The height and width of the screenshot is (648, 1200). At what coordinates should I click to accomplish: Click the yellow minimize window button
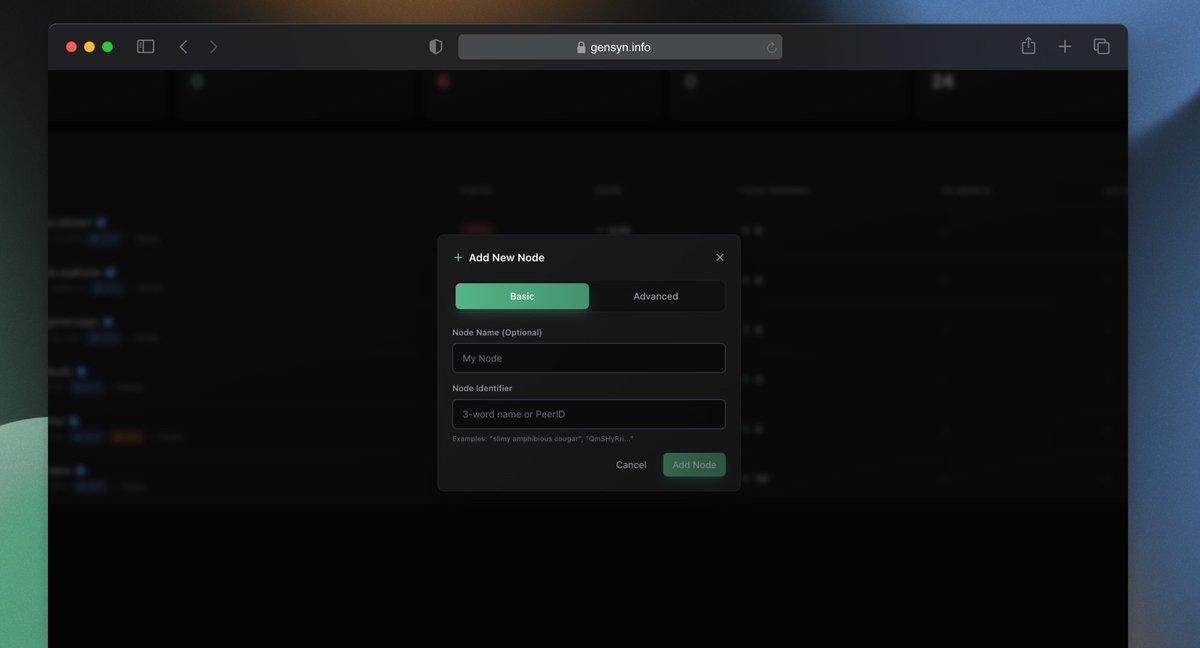[89, 47]
